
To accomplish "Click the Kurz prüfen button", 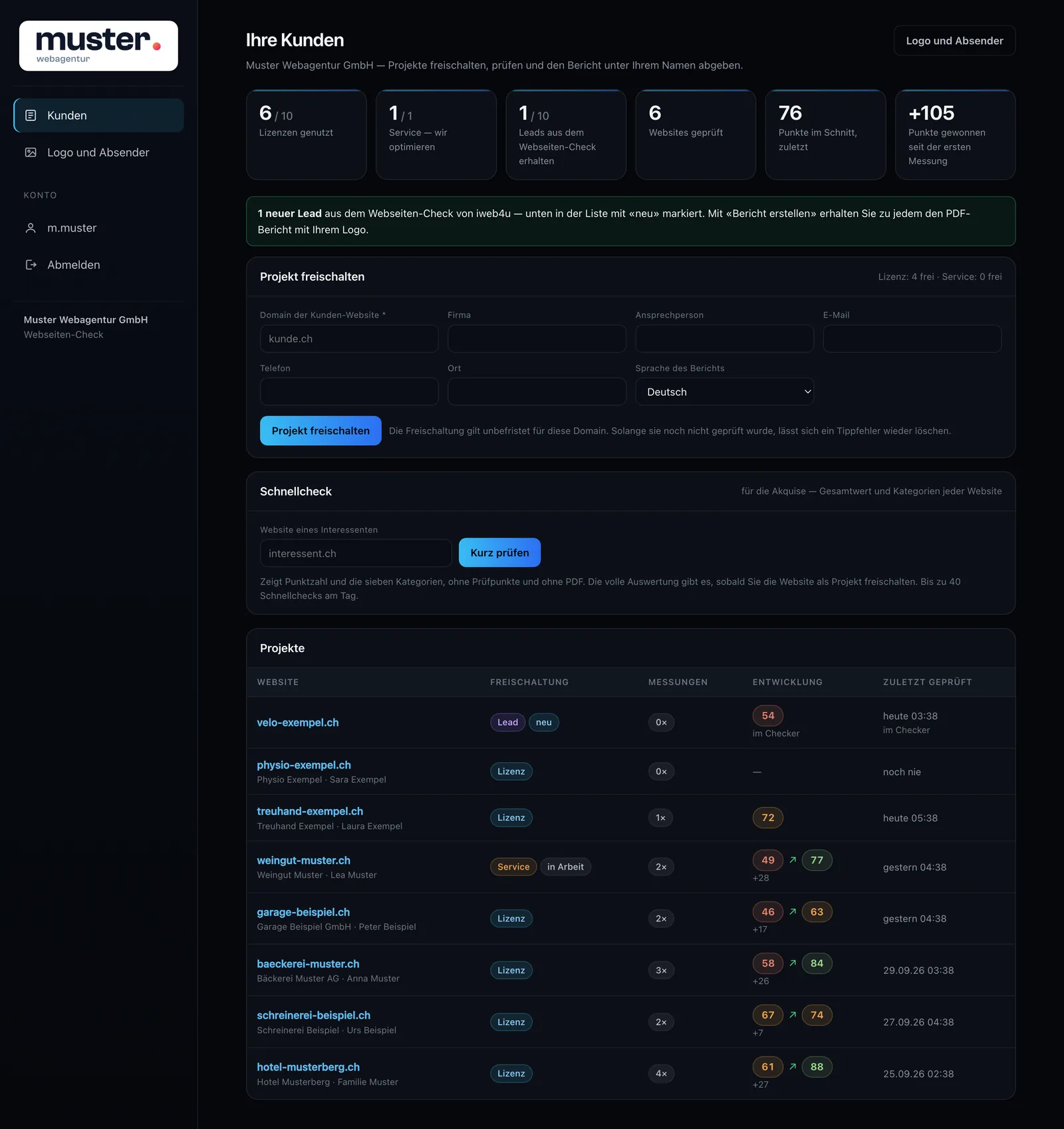I will pos(499,553).
